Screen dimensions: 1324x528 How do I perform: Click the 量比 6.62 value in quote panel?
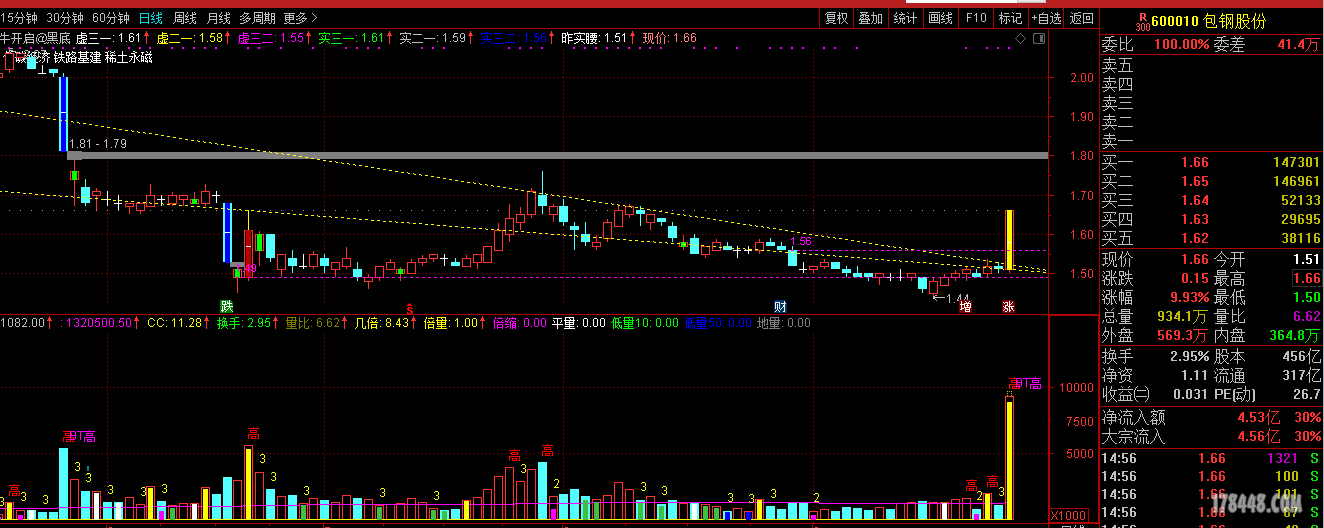pyautogui.click(x=1305, y=316)
